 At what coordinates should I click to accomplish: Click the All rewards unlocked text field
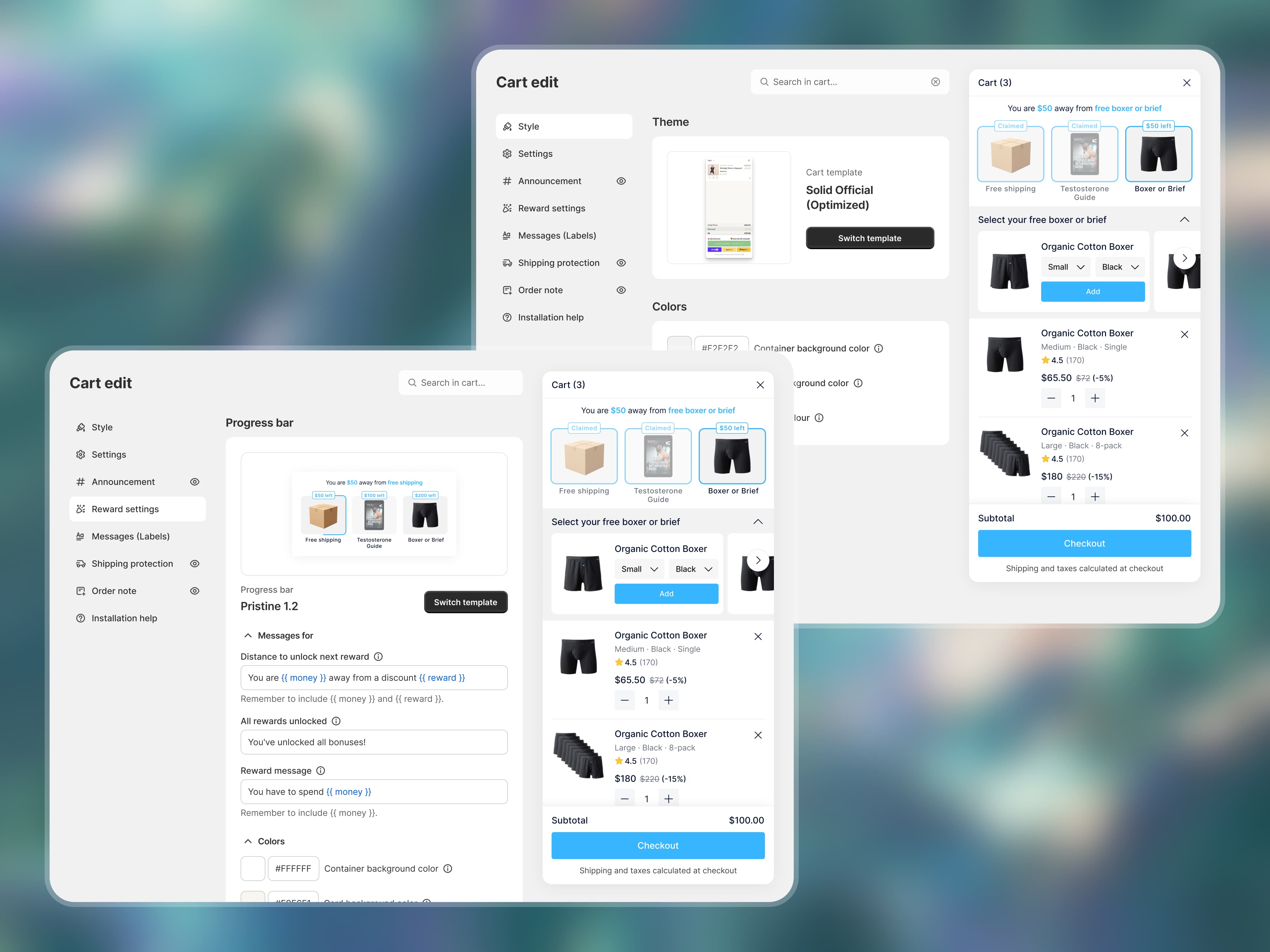pyautogui.click(x=374, y=742)
